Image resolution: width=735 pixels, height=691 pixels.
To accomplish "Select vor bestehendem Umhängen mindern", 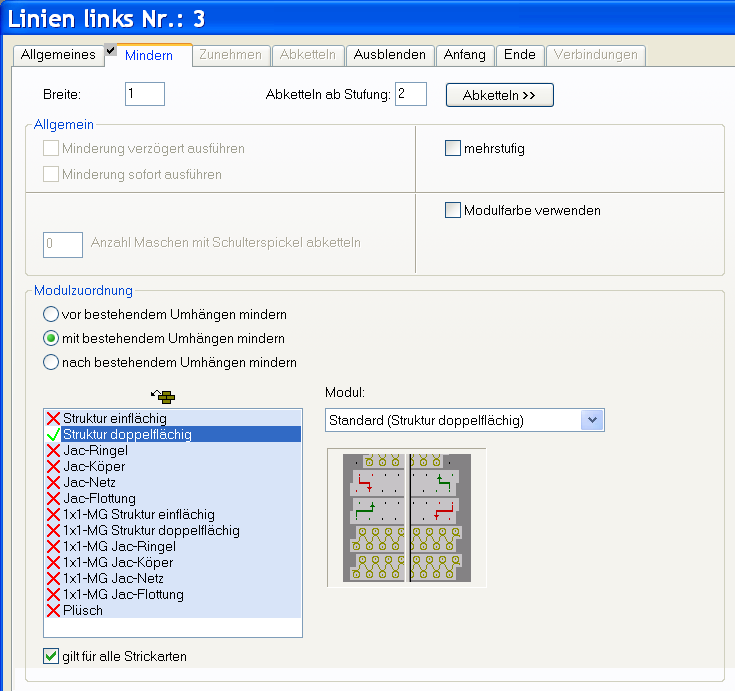I will (51, 314).
